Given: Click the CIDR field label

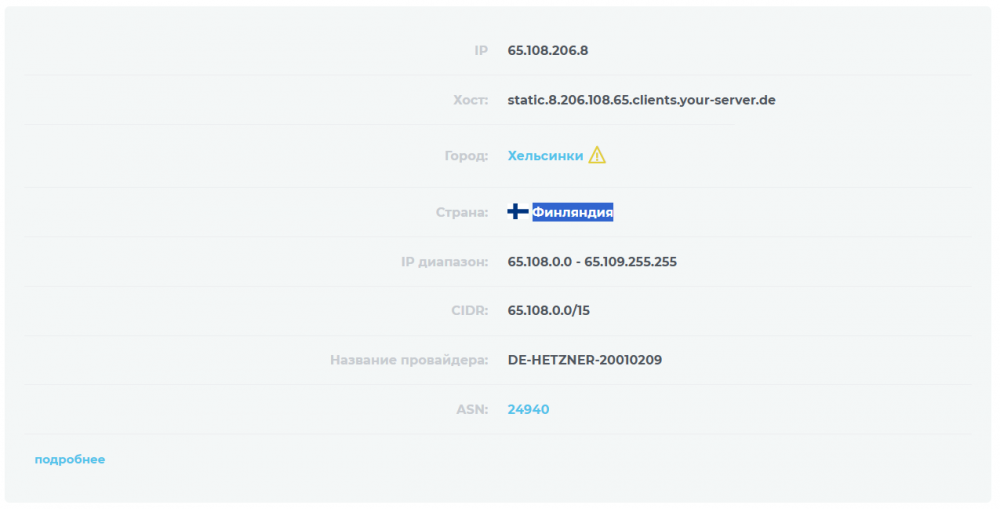Looking at the screenshot, I should (469, 310).
